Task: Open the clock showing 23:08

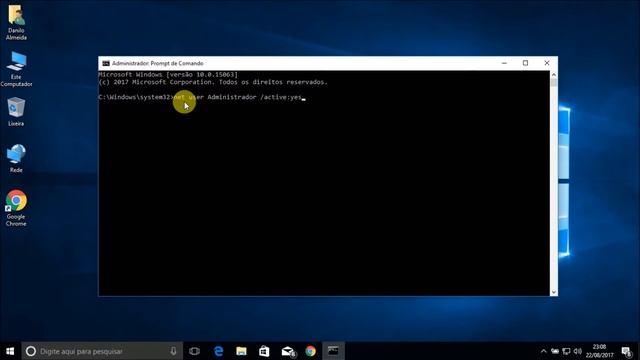Action: tap(599, 351)
